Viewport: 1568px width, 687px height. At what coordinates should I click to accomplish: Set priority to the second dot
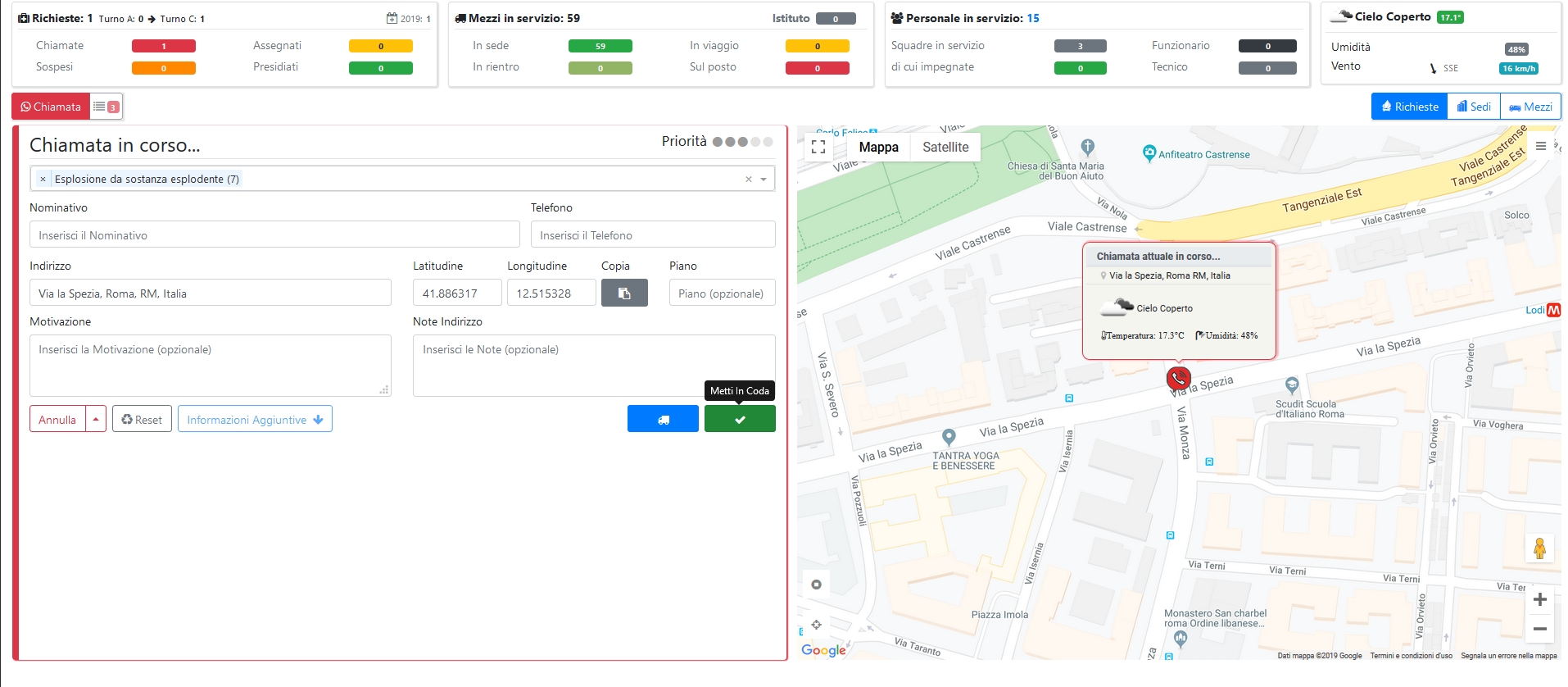point(730,142)
